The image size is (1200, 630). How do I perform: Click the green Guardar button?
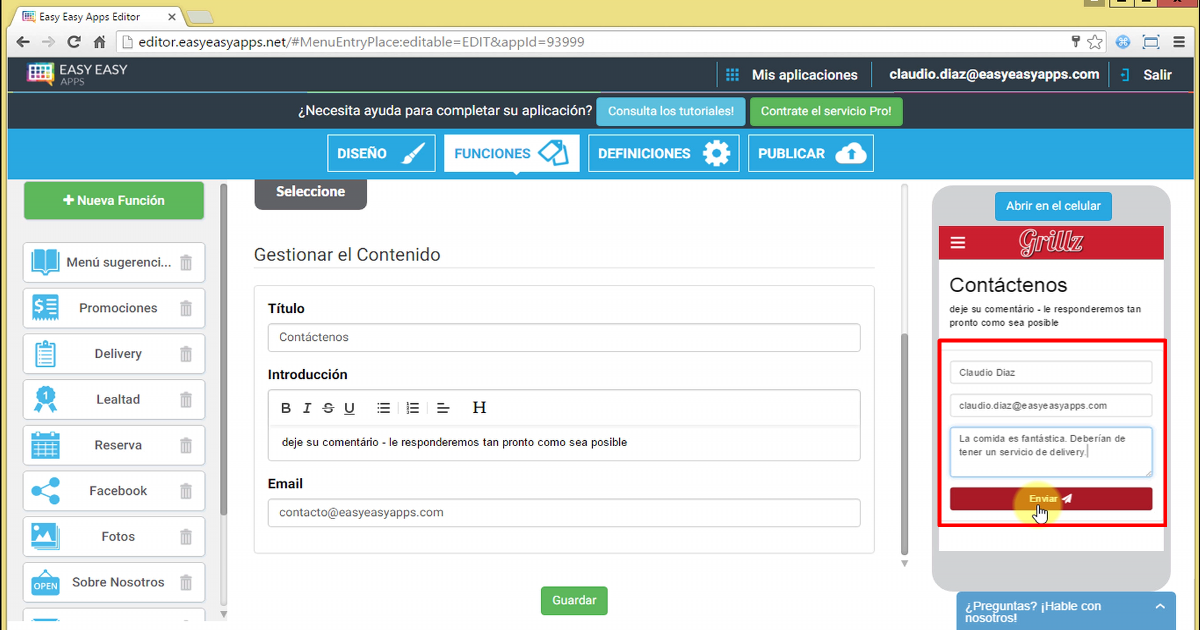[574, 600]
